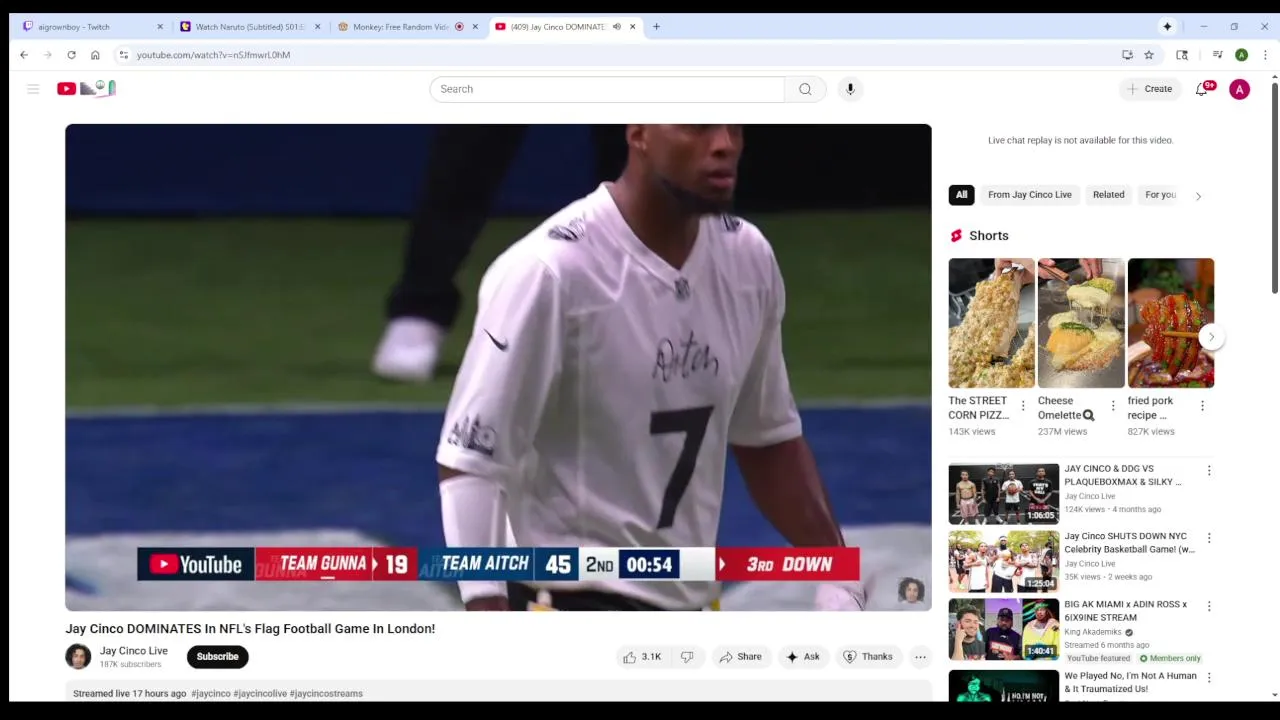Image resolution: width=1280 pixels, height=720 pixels.
Task: Open the Jay Cinco Live channel name link
Action: pyautogui.click(x=133, y=651)
